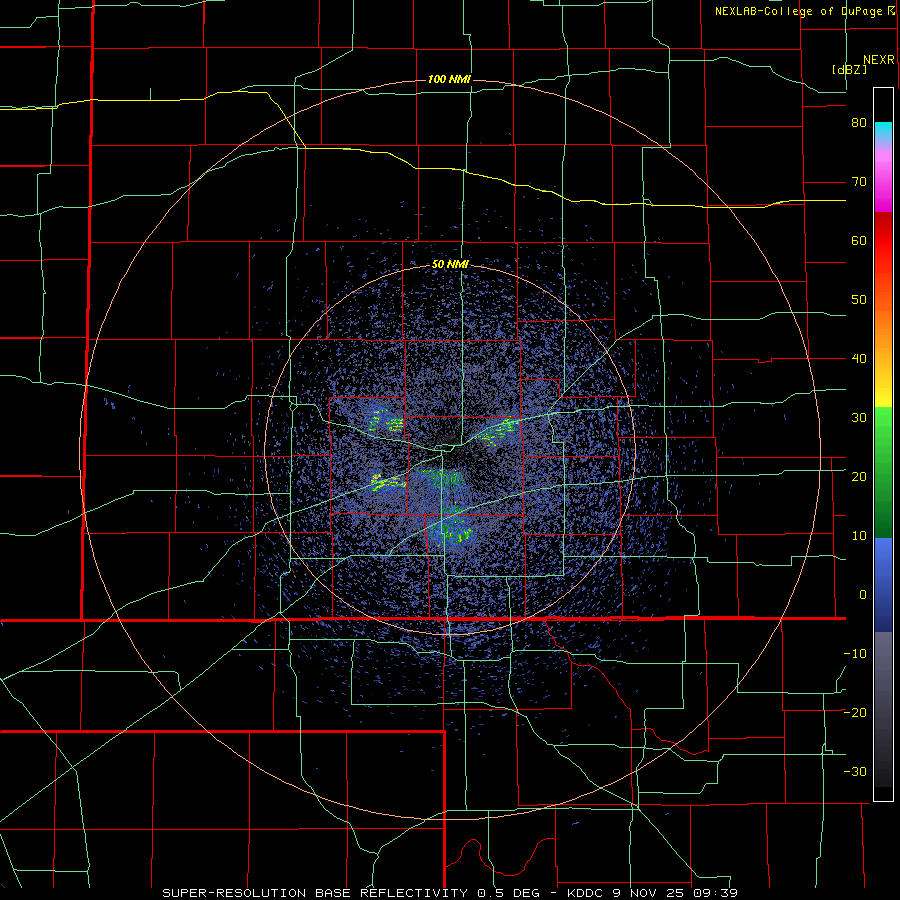The height and width of the screenshot is (900, 900).
Task: Click the 0 dBZ scale value
Action: pyautogui.click(x=863, y=595)
